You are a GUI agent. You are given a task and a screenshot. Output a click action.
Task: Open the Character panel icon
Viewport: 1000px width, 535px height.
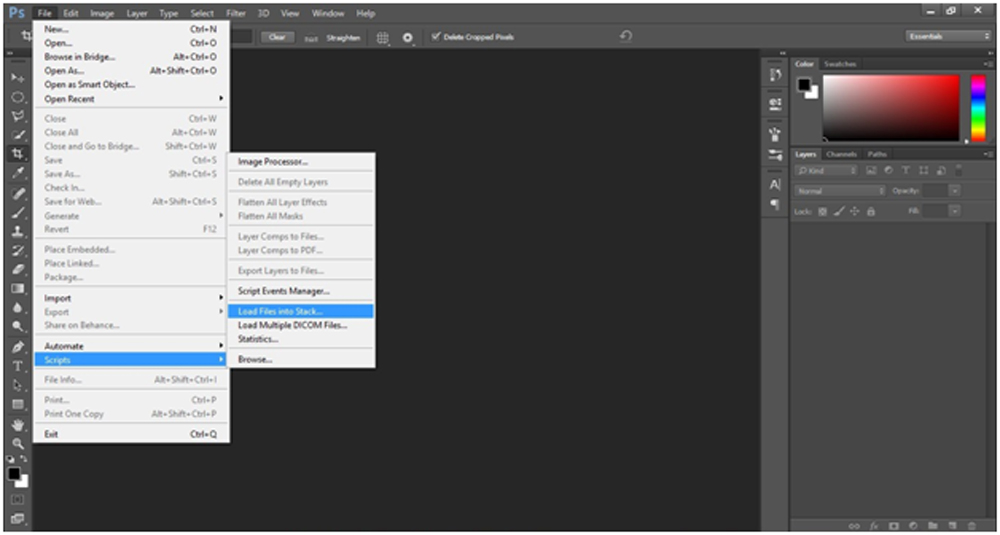pyautogui.click(x=776, y=184)
